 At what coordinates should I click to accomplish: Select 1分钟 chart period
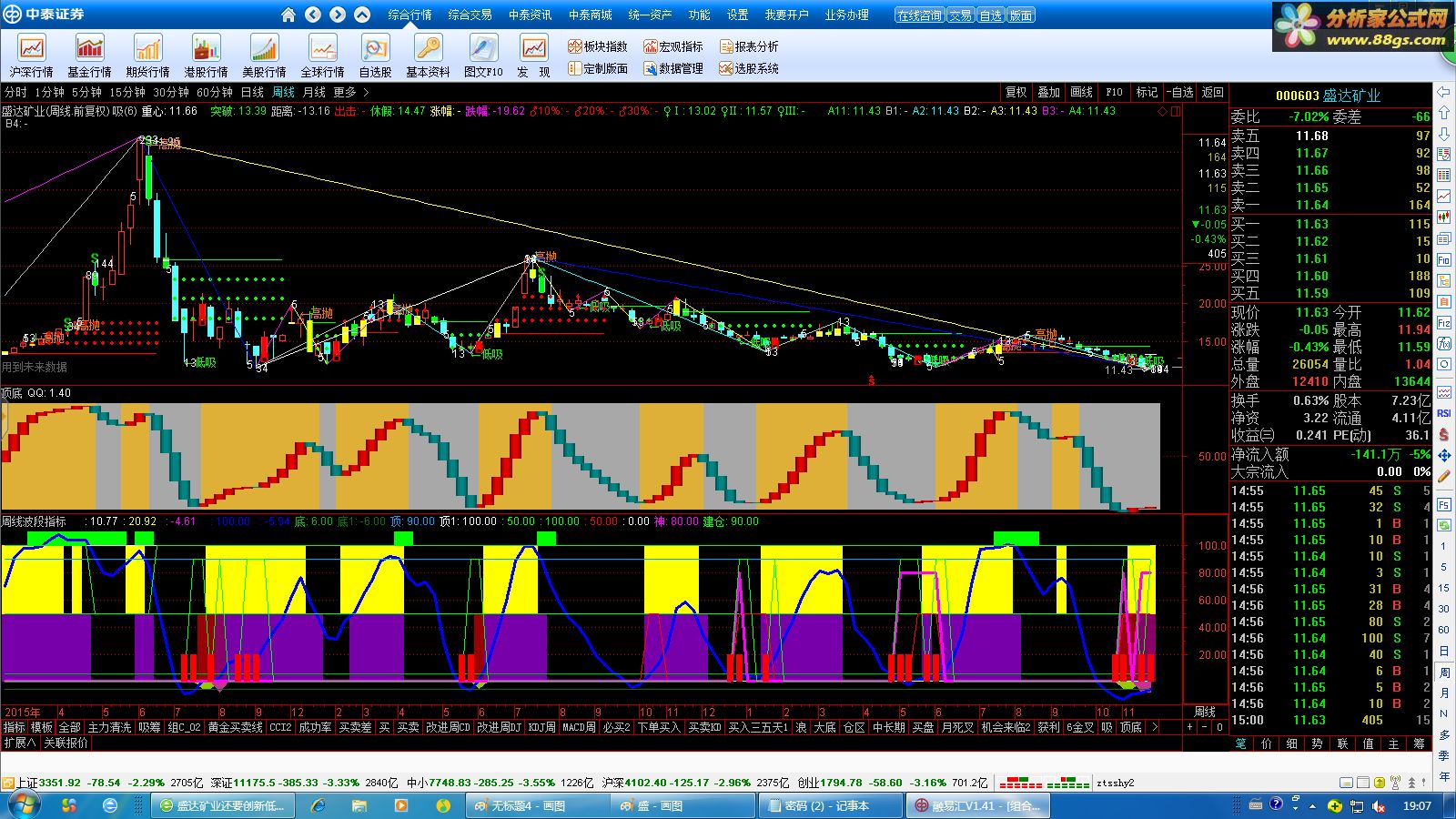coord(49,93)
